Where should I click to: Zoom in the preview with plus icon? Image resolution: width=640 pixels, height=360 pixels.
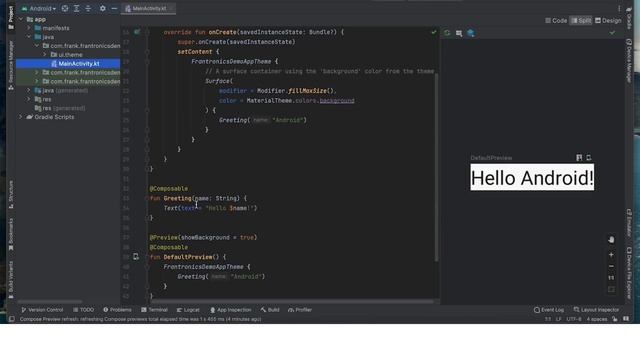point(611,255)
